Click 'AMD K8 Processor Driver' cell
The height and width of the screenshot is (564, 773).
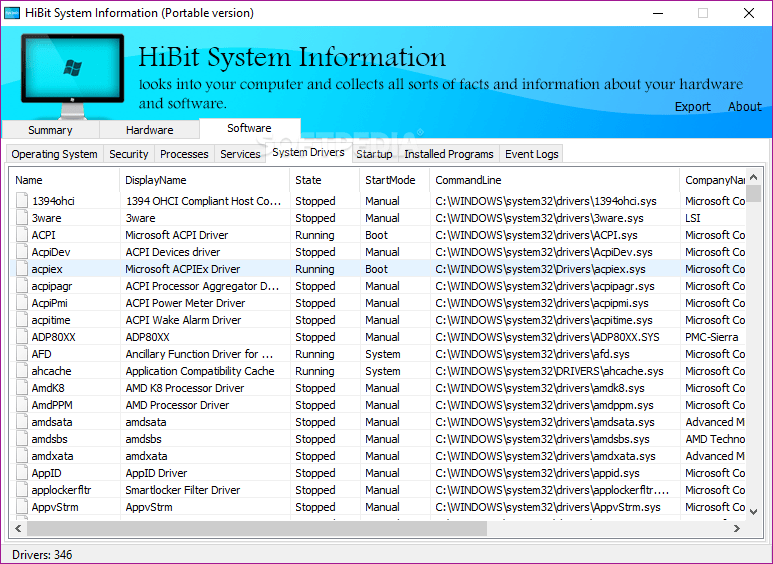coord(184,388)
